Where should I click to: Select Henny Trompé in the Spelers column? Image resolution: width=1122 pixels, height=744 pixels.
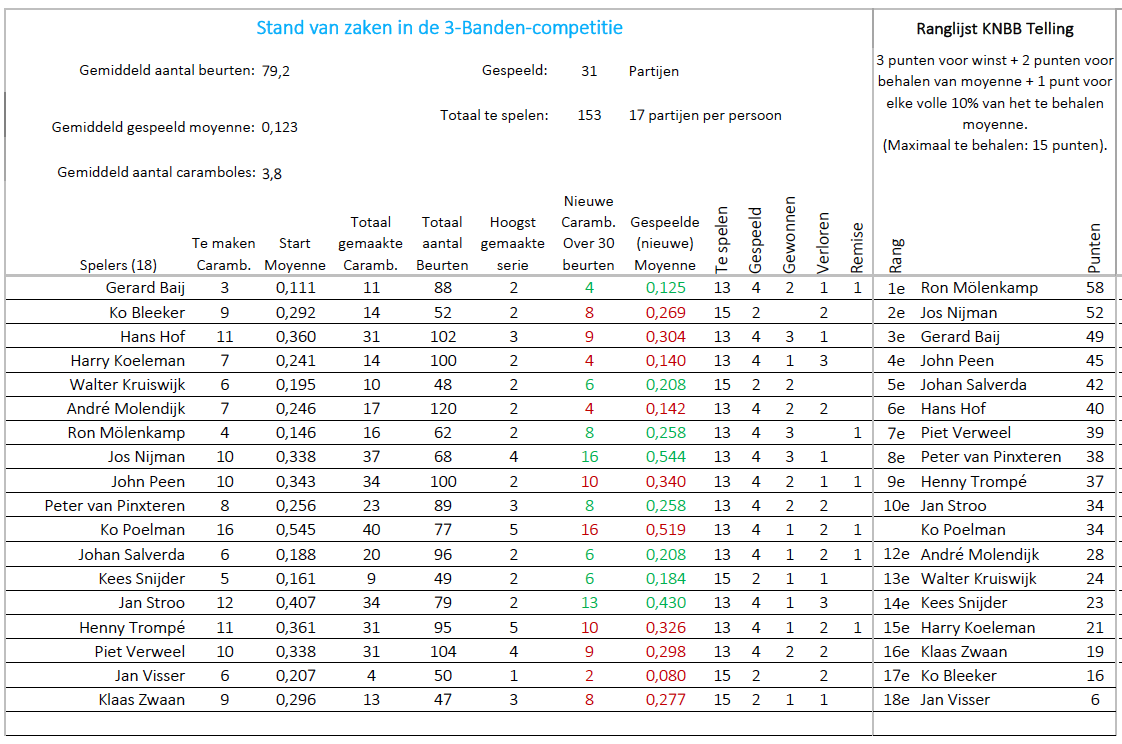coord(132,627)
